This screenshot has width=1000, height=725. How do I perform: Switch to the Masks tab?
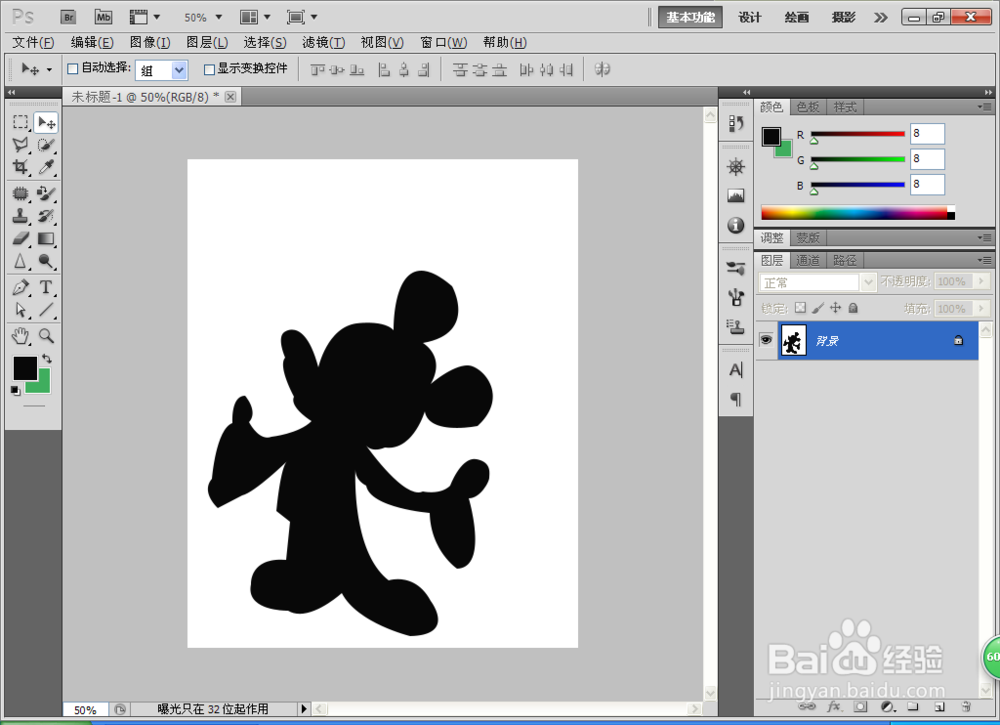808,238
